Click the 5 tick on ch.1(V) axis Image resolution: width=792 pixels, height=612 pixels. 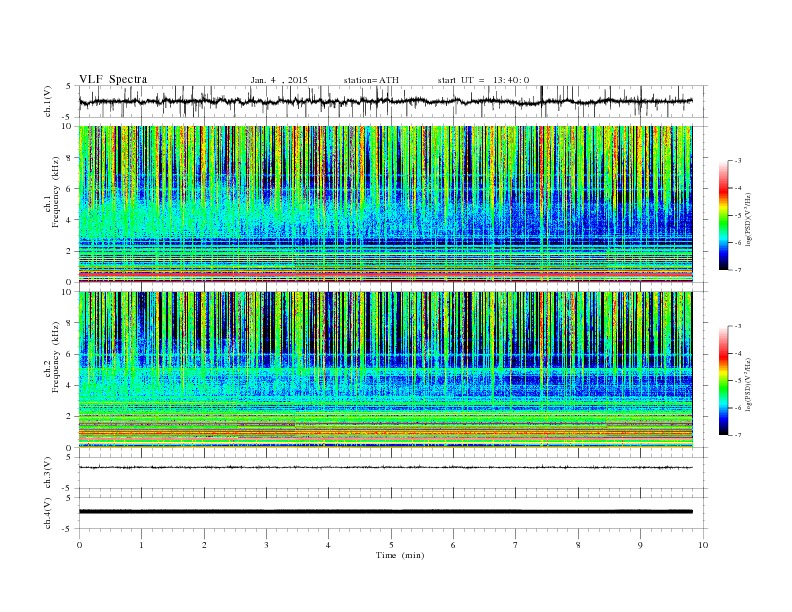tap(69, 86)
